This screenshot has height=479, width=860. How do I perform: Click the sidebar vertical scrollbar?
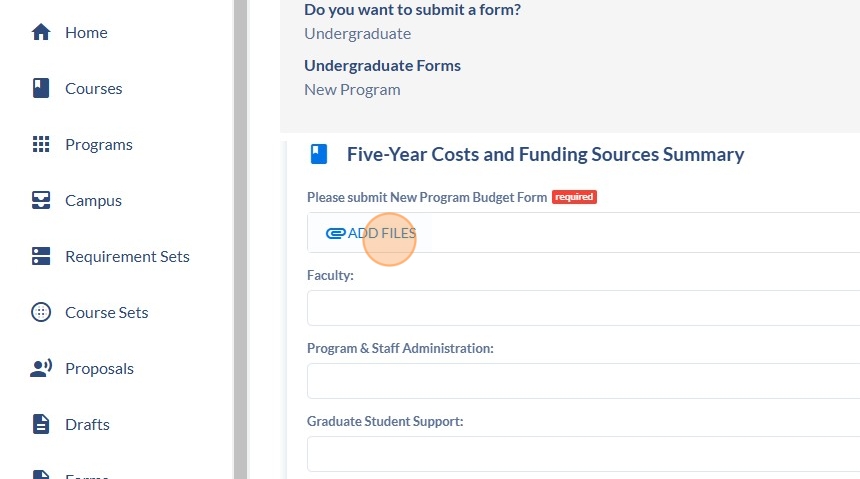[240, 239]
